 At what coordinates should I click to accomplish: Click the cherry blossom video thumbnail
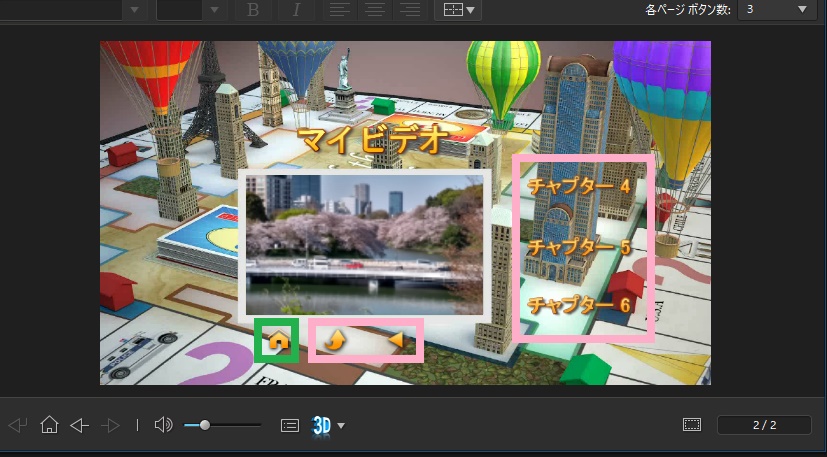click(362, 245)
